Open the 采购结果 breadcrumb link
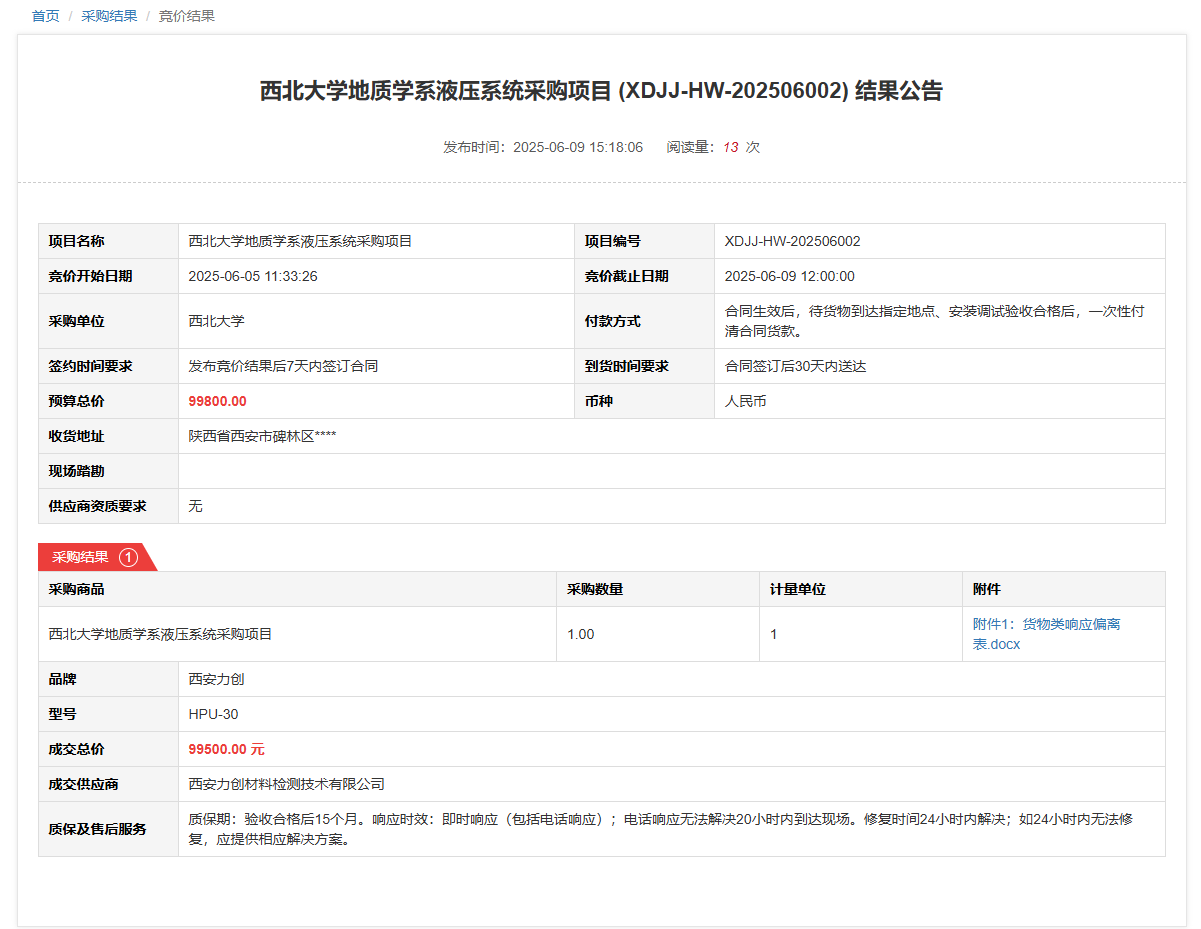Viewport: 1201px width, 929px height. coord(109,16)
